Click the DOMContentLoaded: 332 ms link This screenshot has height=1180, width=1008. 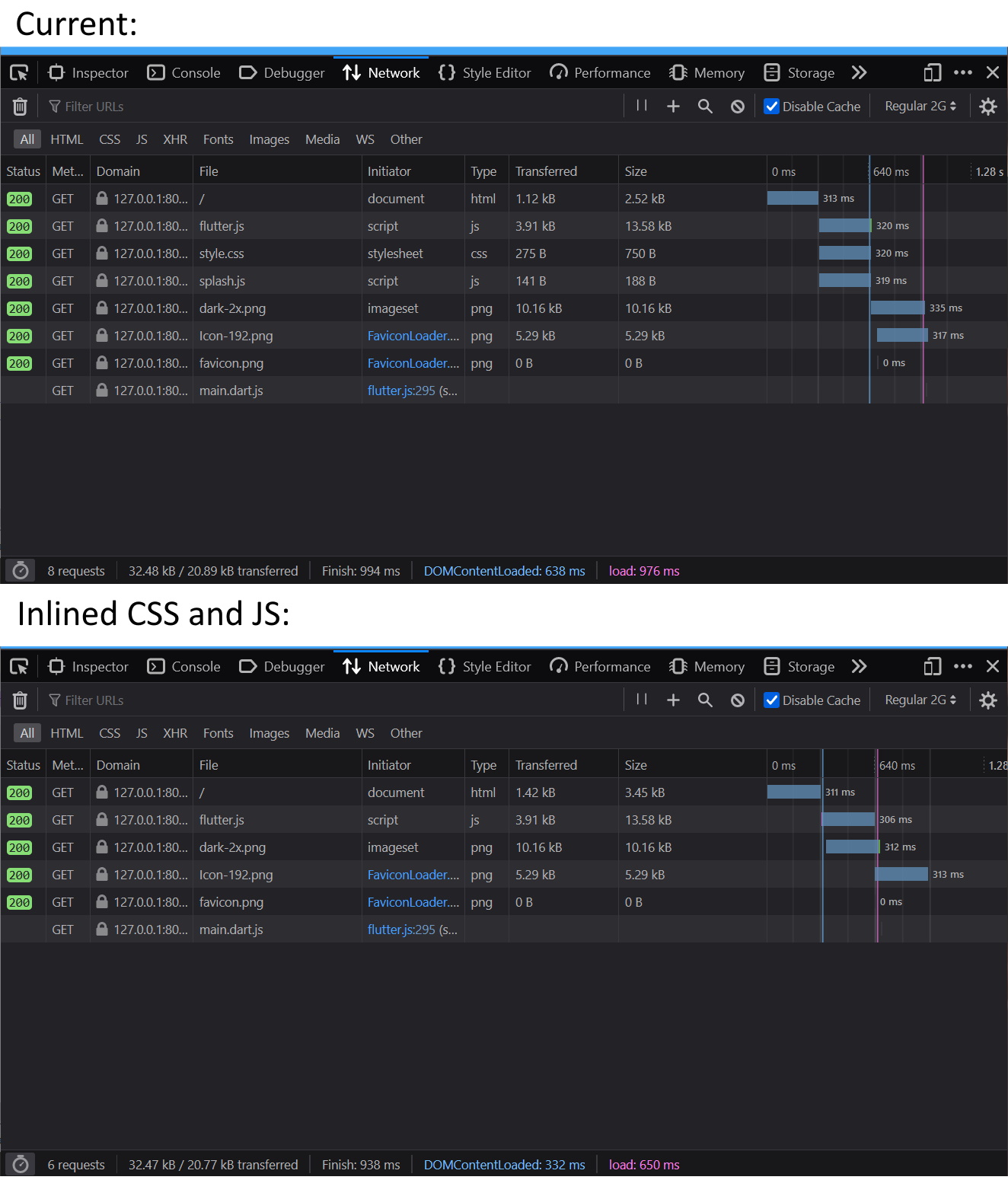point(504,1164)
